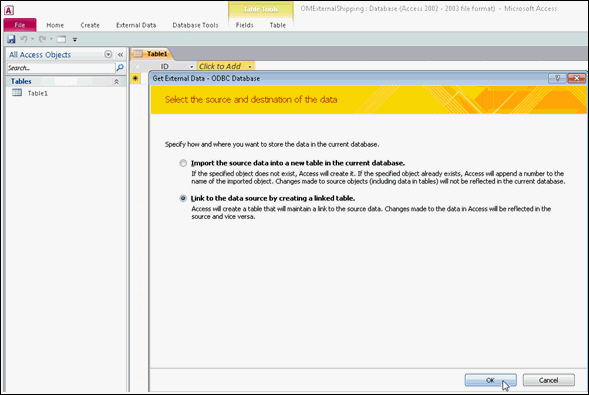Confirm dialog with the OK button

coord(491,380)
